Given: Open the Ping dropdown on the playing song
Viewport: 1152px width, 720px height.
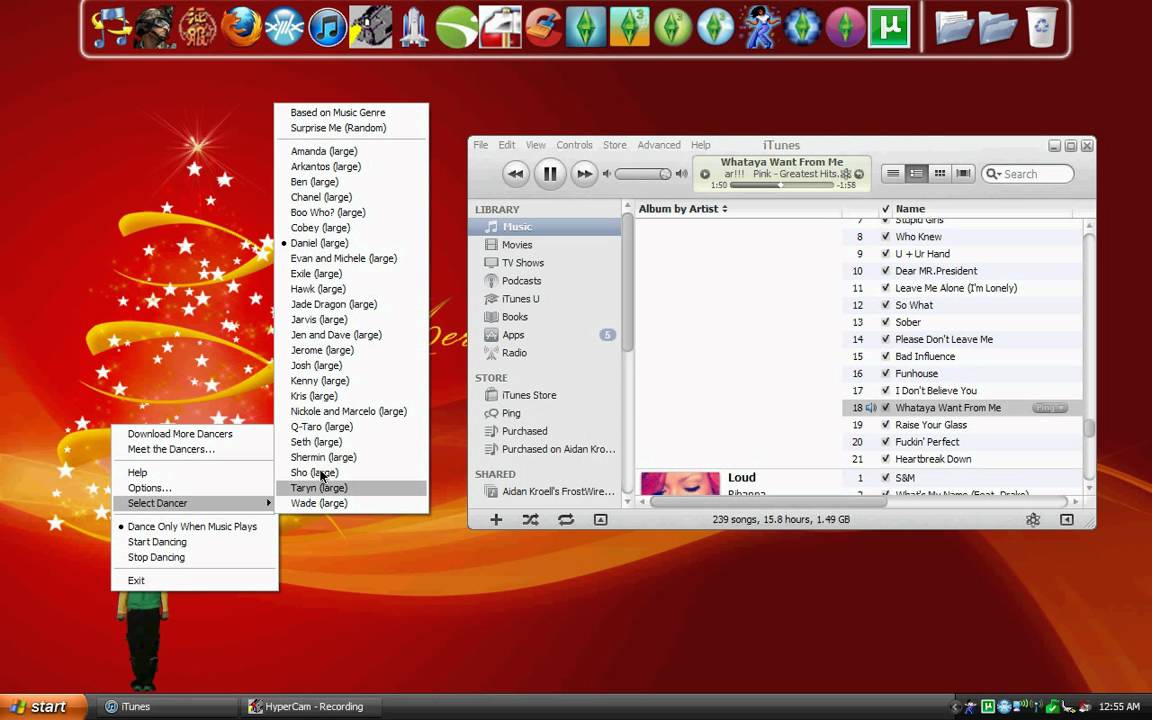Looking at the screenshot, I should coord(1050,408).
